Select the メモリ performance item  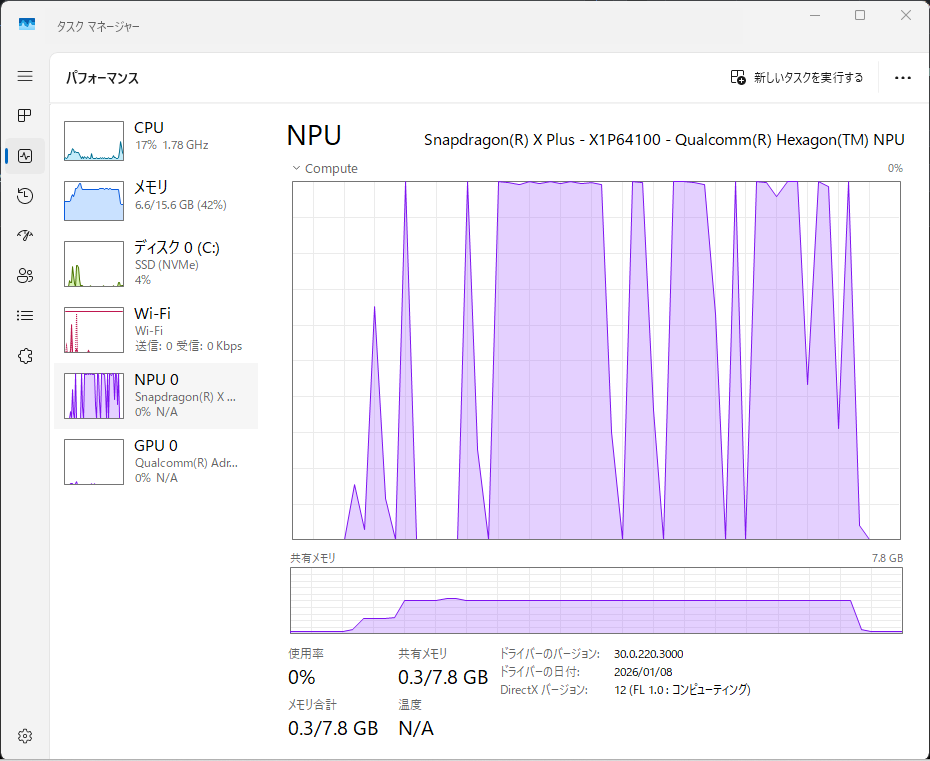tap(156, 200)
